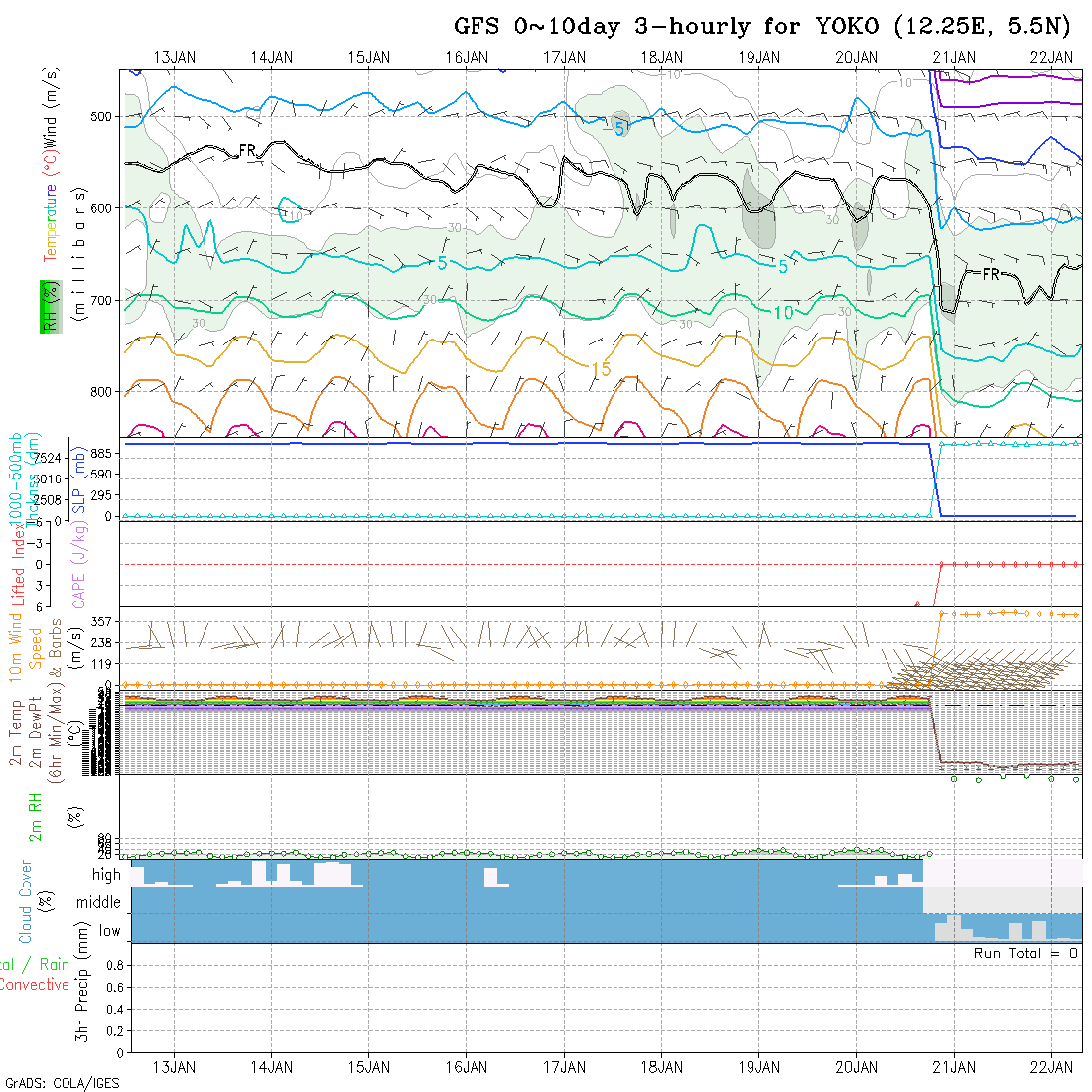Click the 5016 thickness axis value
The width and height of the screenshot is (1092, 1092).
click(x=48, y=479)
